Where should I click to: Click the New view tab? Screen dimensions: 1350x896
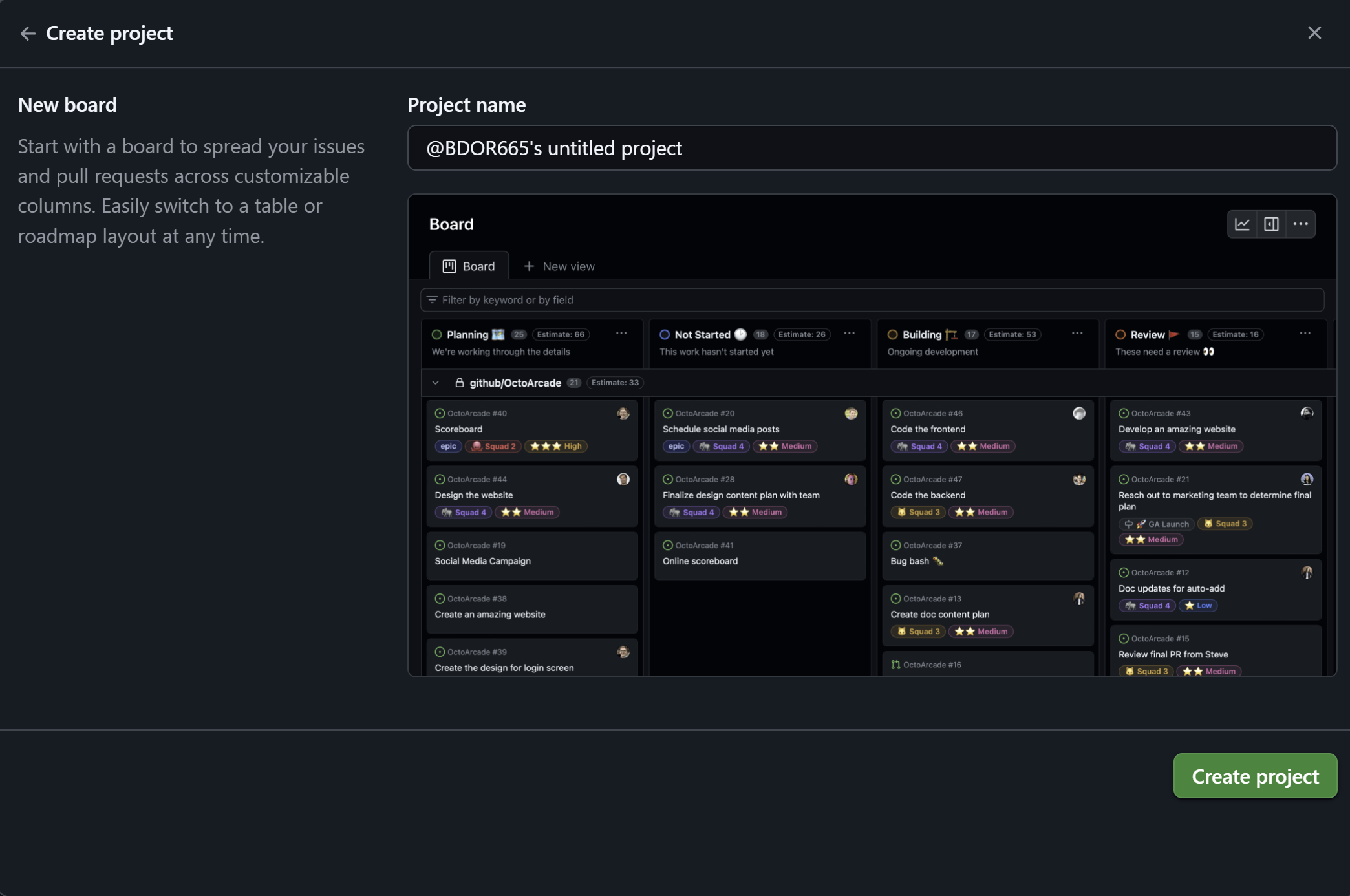click(x=559, y=266)
